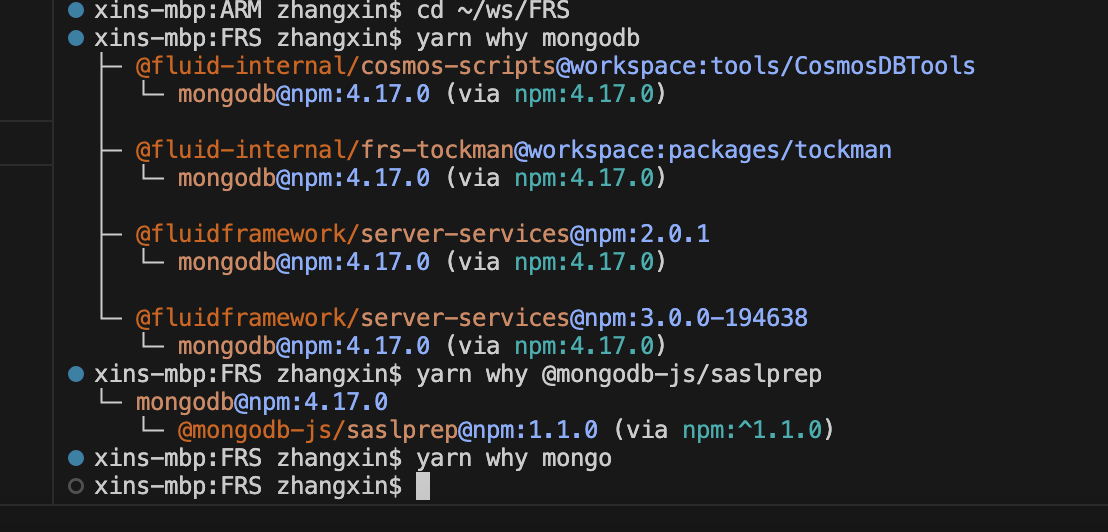Viewport: 1108px width, 532px height.
Task: Focus the terminal cursor block at the last prompt
Action: [423, 487]
